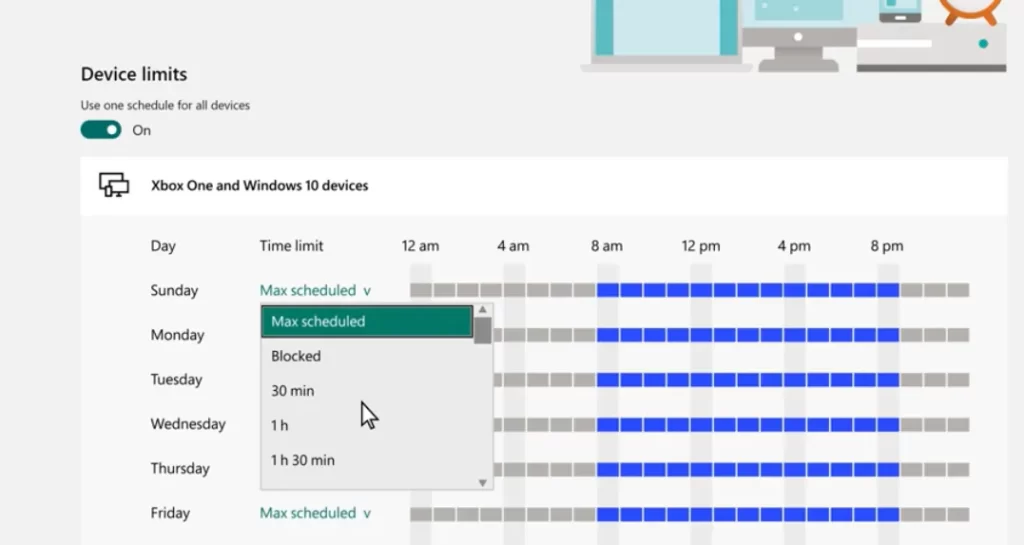Click Wednesday's 8 pm schedule block
Viewport: 1024px width, 545px height.
click(x=888, y=424)
